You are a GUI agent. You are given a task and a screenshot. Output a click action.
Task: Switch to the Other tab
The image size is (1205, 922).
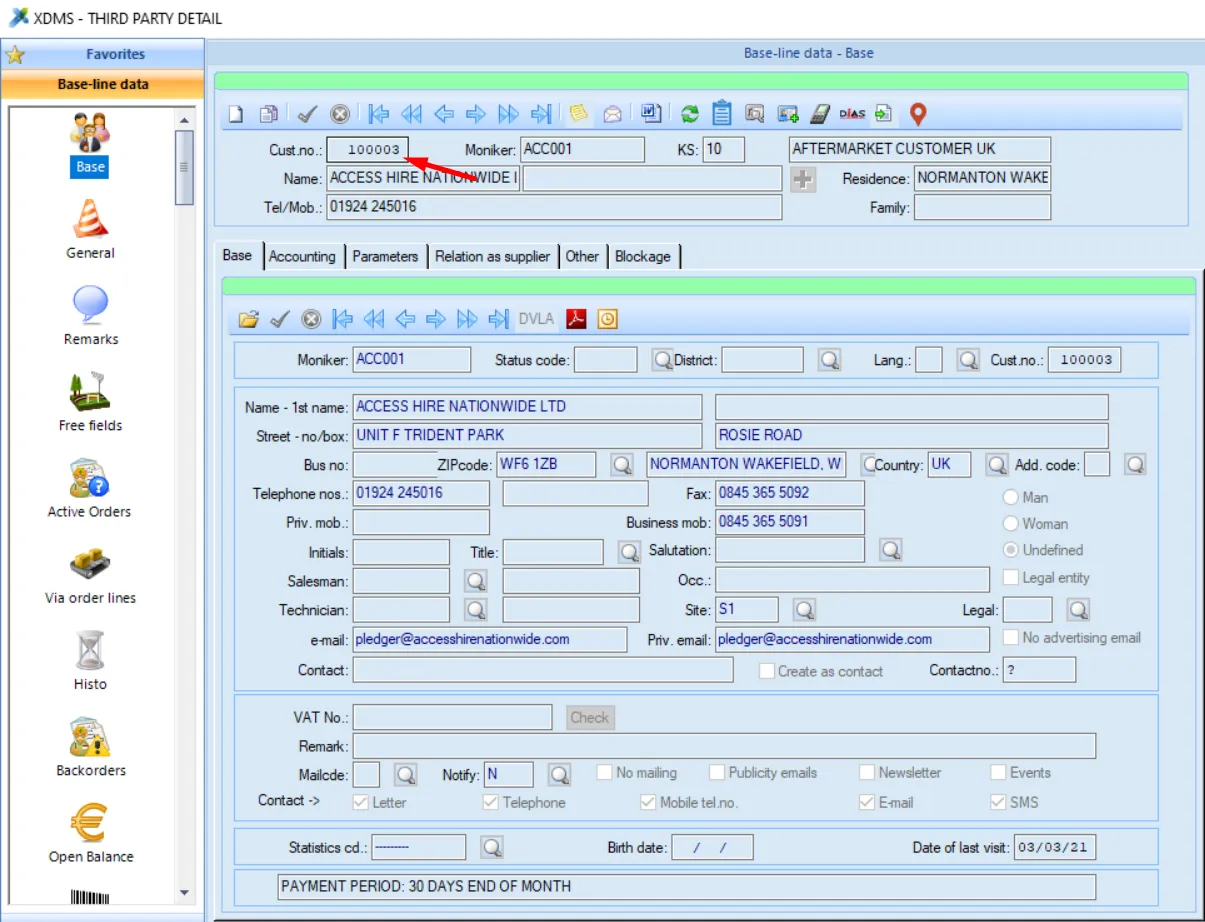click(582, 256)
